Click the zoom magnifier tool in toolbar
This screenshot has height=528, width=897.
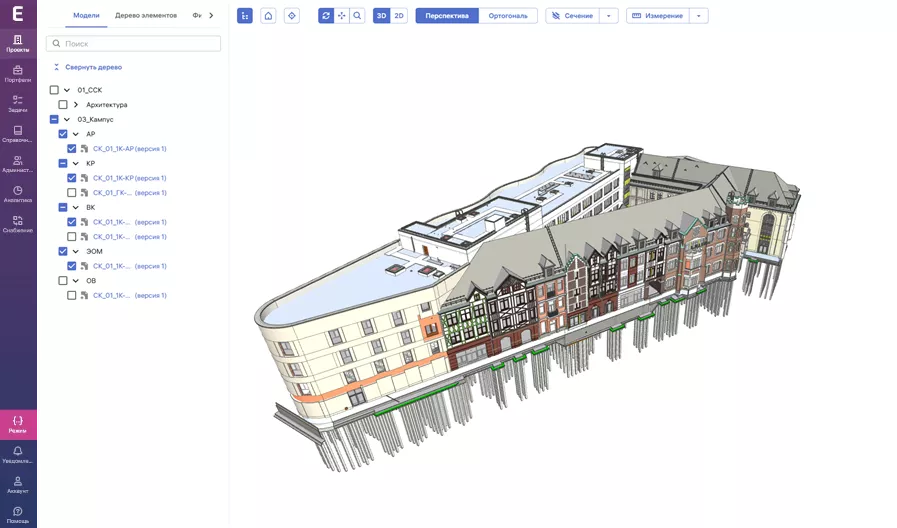[357, 16]
